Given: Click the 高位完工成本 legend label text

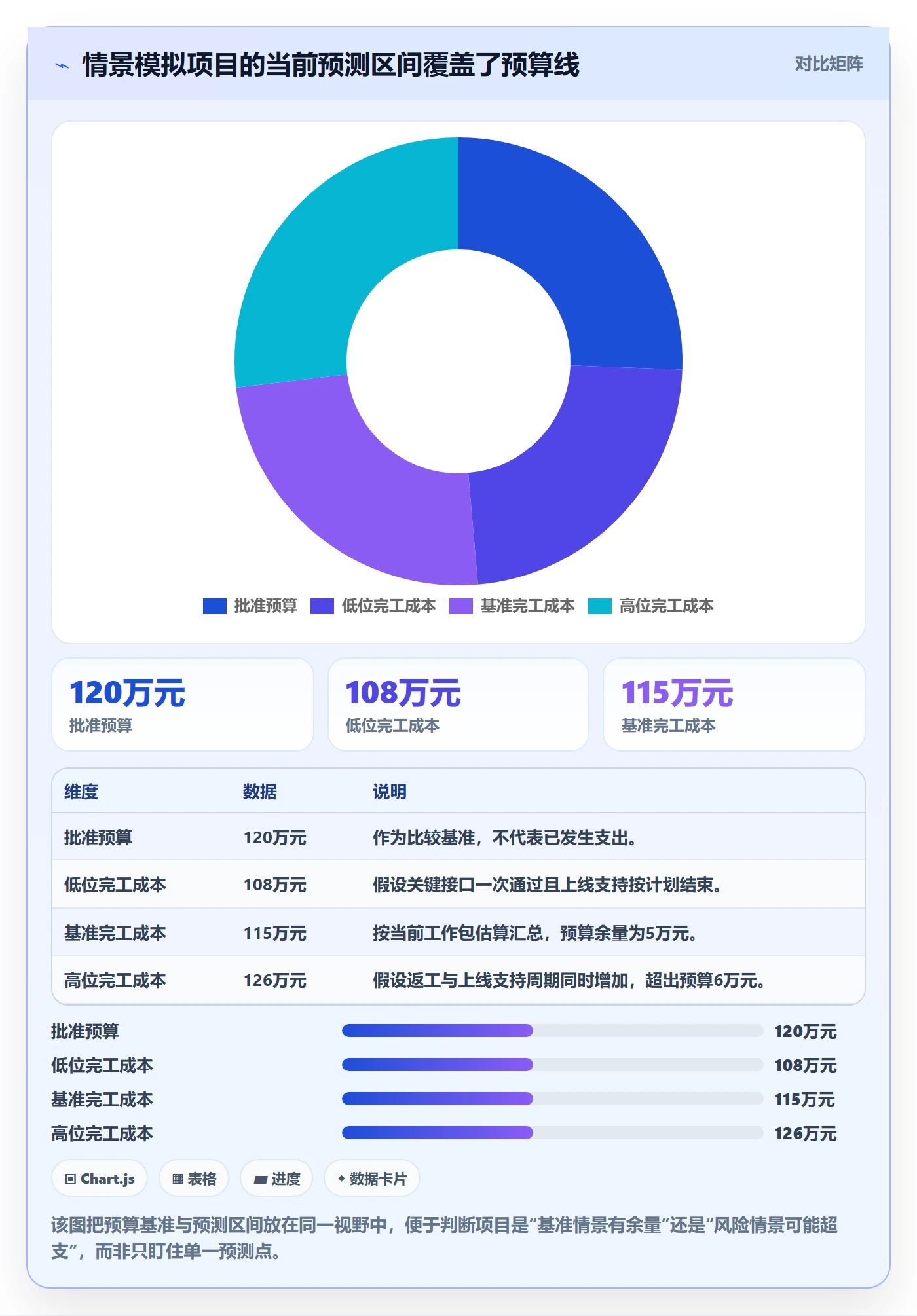Looking at the screenshot, I should click(x=667, y=606).
